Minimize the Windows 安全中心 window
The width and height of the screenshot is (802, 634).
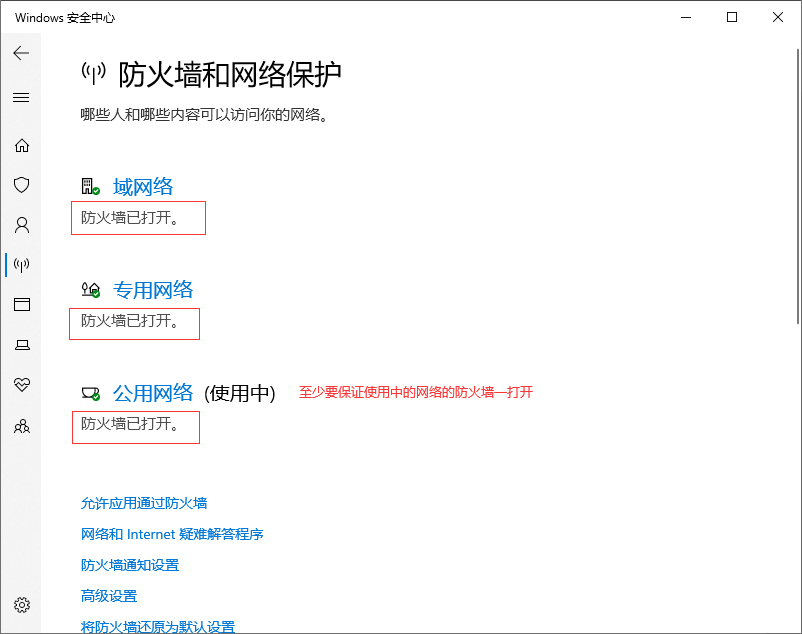click(x=686, y=17)
